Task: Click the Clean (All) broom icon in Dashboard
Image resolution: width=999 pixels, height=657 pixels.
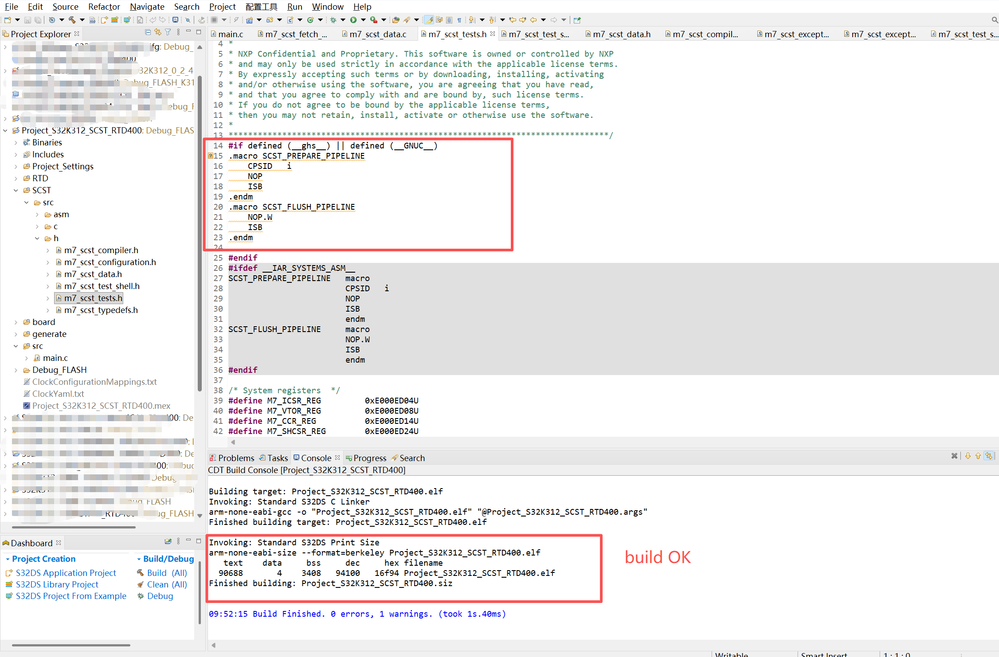Action: coord(140,584)
